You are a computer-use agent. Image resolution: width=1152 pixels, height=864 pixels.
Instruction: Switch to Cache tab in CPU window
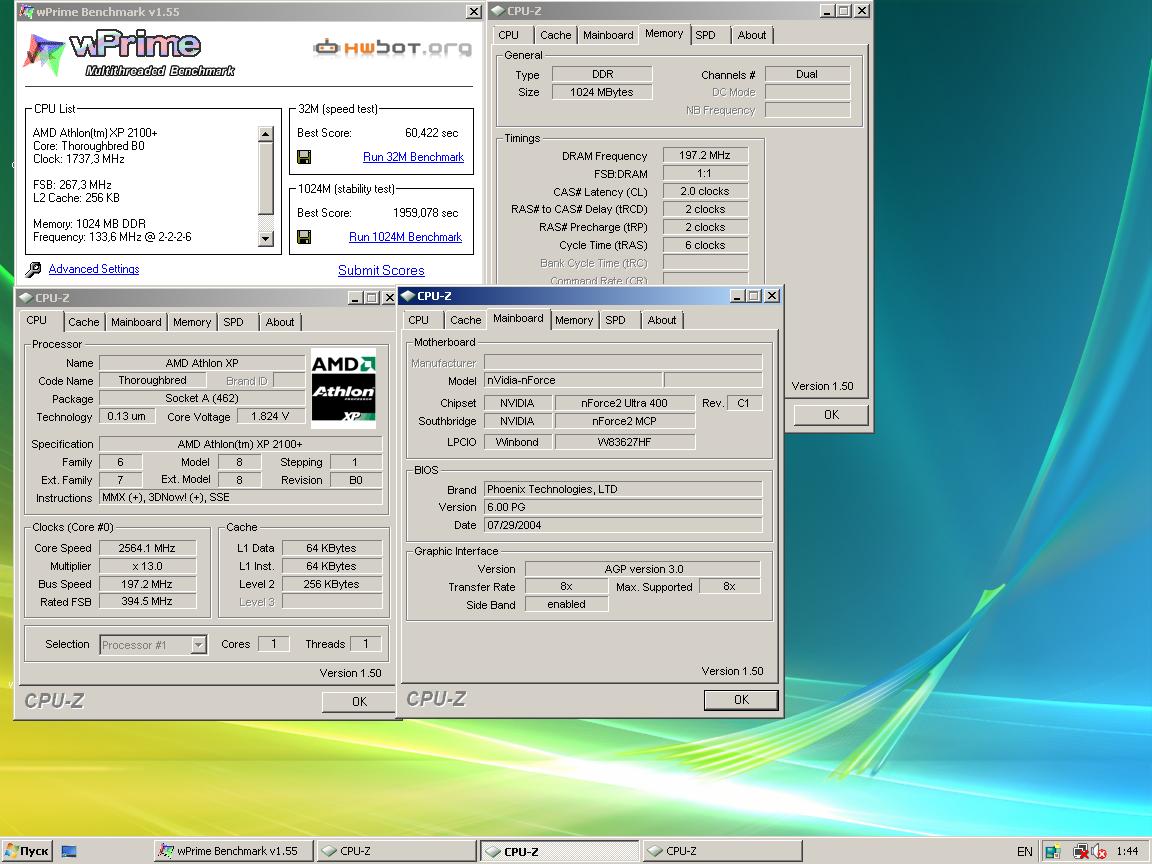tap(84, 322)
